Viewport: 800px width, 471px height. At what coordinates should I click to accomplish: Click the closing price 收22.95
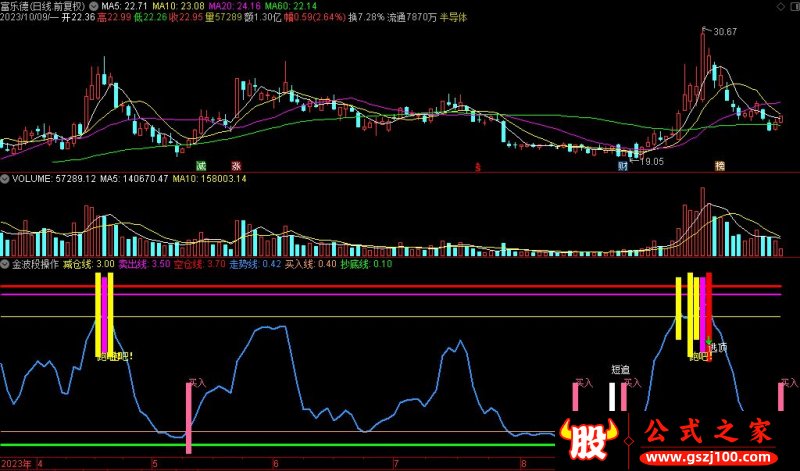pos(186,18)
